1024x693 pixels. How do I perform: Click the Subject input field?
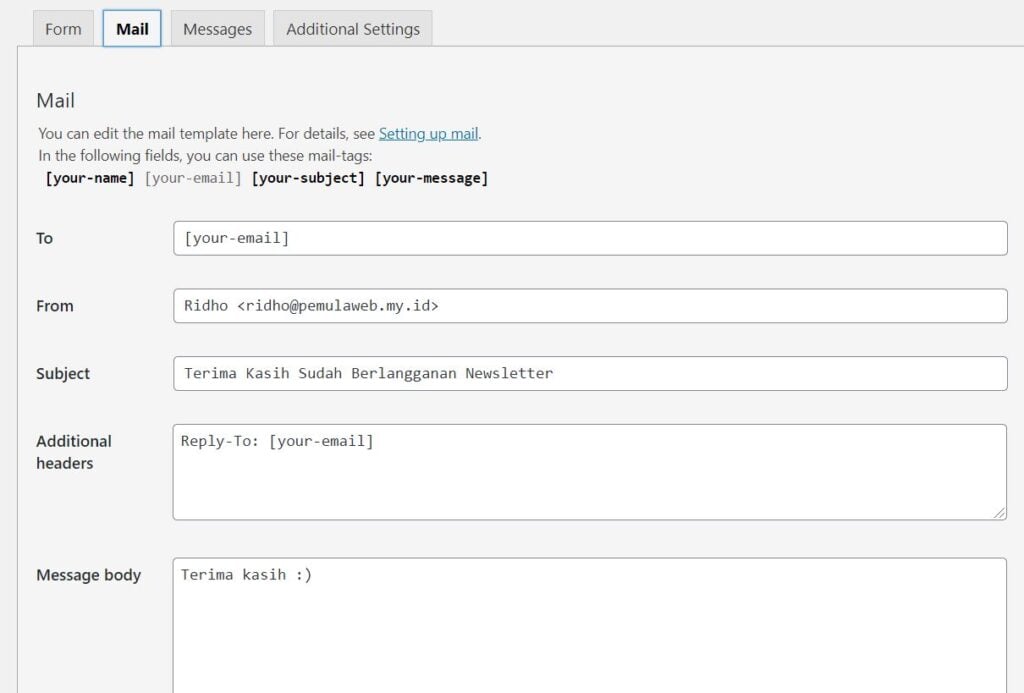[590, 373]
